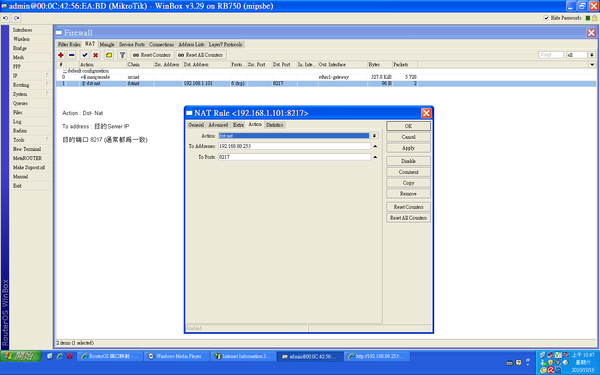Disable selected rule with the red X
Screen dimensions: 600x375
click(96, 55)
